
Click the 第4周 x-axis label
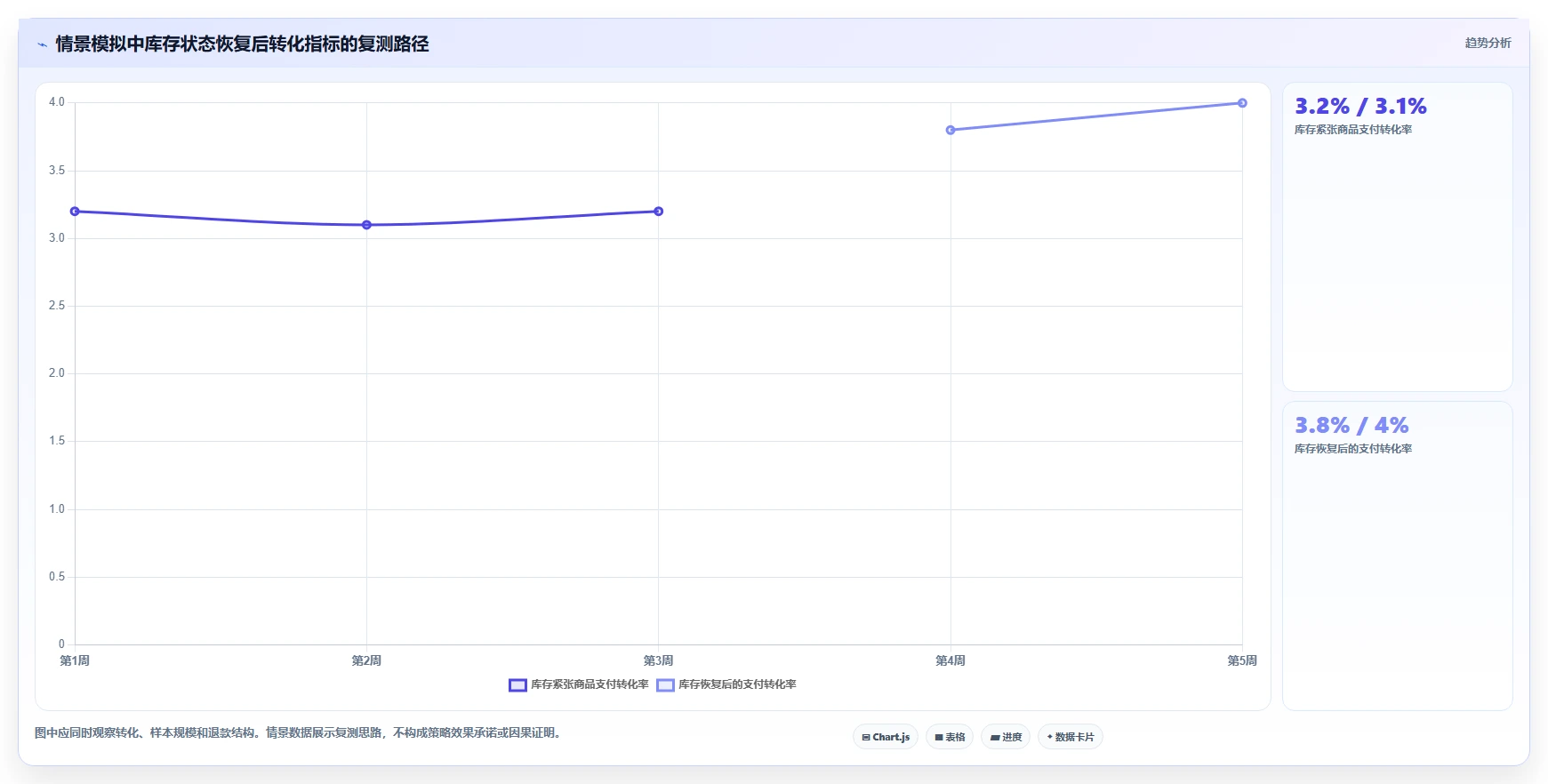pos(950,660)
